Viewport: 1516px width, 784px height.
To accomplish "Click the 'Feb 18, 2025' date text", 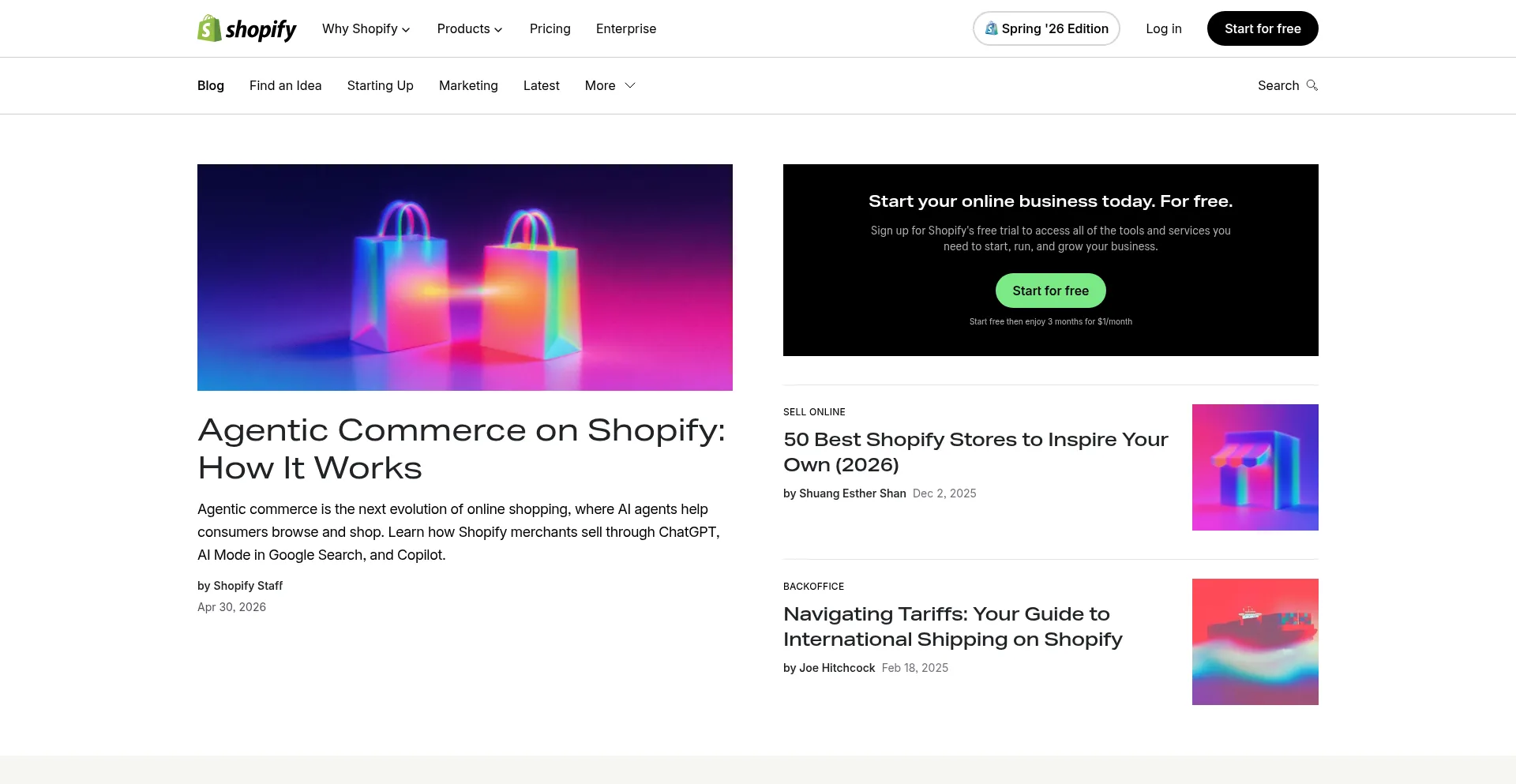I will coord(915,668).
